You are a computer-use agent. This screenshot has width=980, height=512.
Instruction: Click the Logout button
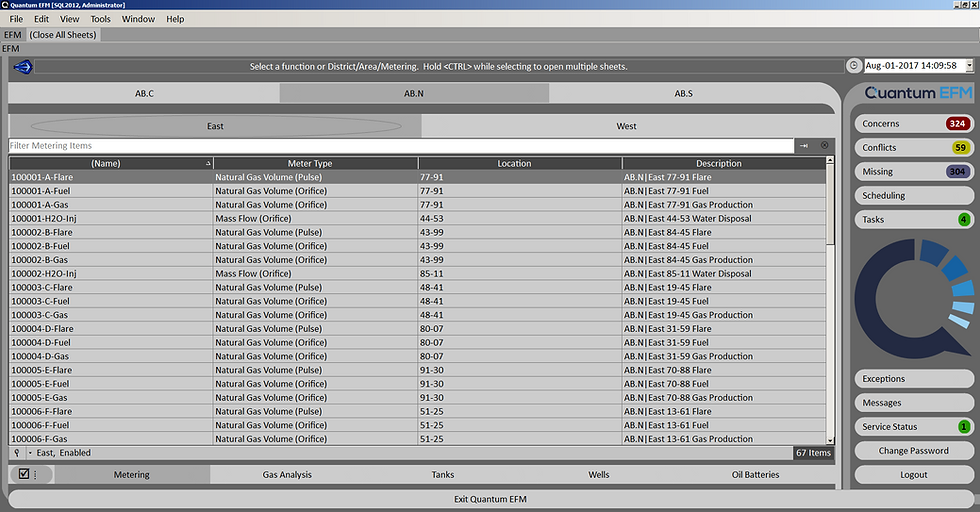click(913, 474)
